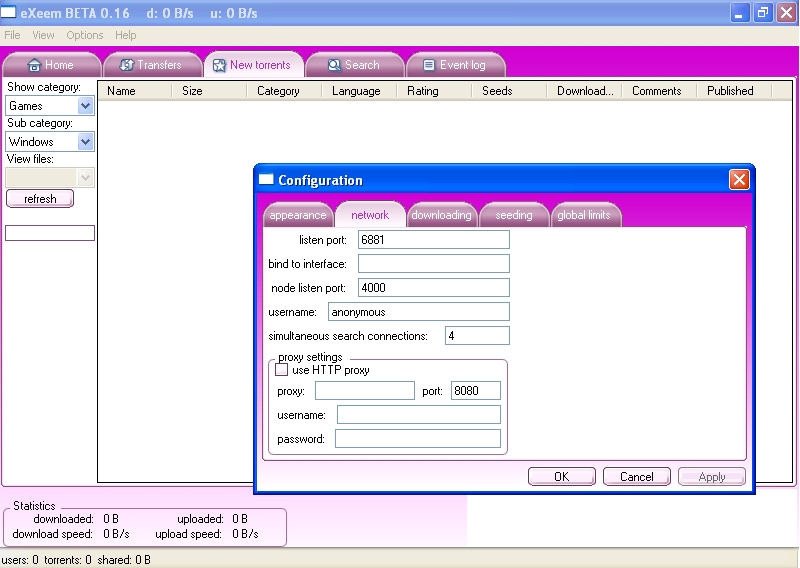
Task: Click the Transfers tab arrows icon
Action: coord(126,65)
